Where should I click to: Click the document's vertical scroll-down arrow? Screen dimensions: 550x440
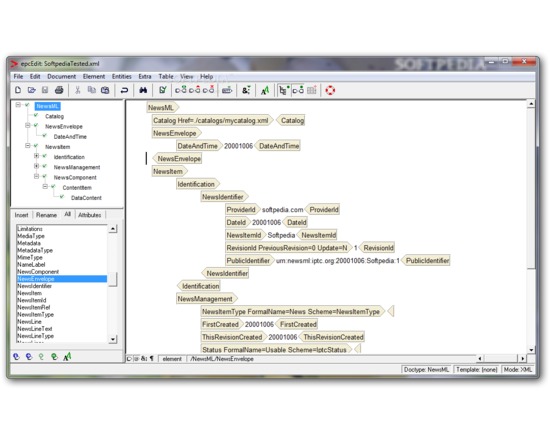tap(531, 349)
